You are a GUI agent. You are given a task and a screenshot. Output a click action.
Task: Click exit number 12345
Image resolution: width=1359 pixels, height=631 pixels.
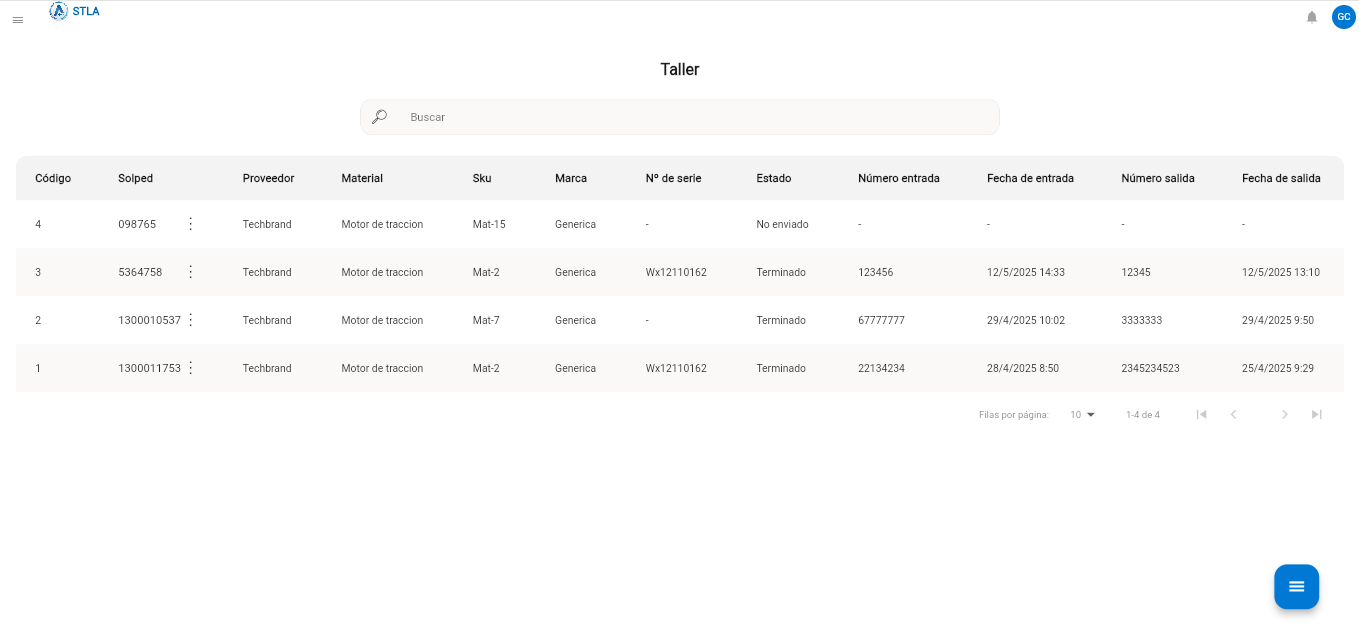coord(1136,272)
